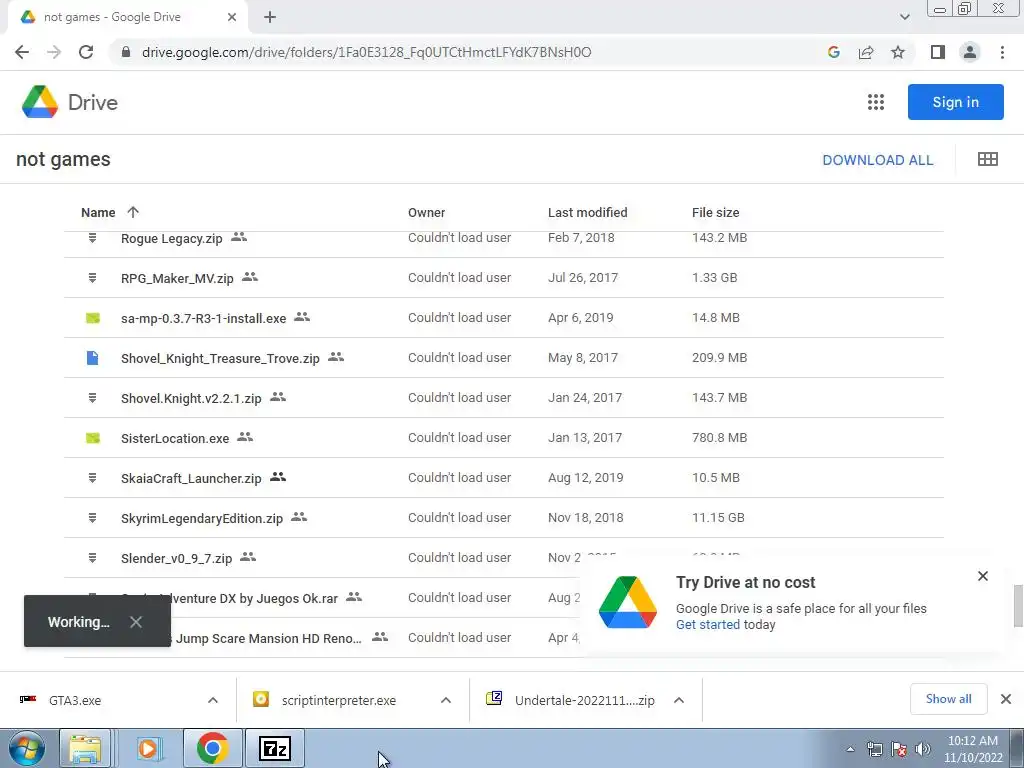Select RPG_Maker_MV.zip file name

(x=177, y=279)
